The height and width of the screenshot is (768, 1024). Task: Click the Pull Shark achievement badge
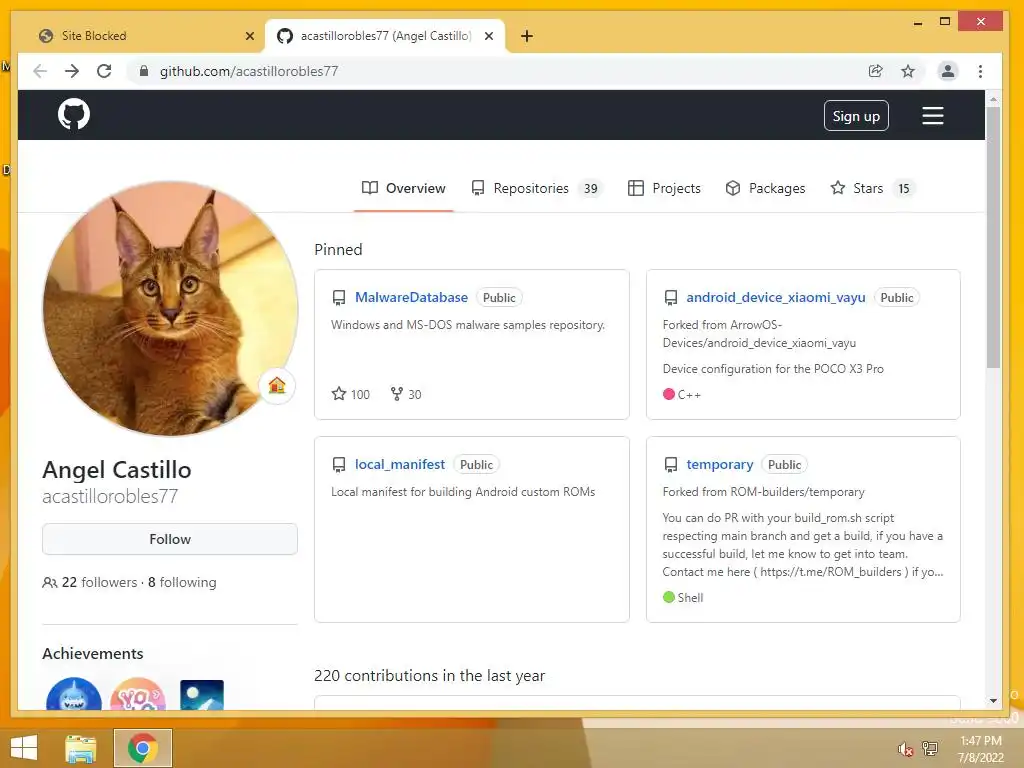(x=74, y=695)
